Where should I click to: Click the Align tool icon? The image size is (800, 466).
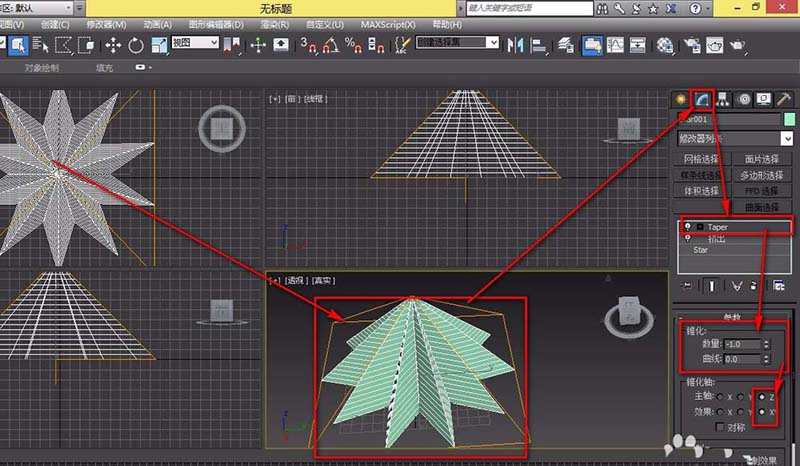tap(538, 45)
